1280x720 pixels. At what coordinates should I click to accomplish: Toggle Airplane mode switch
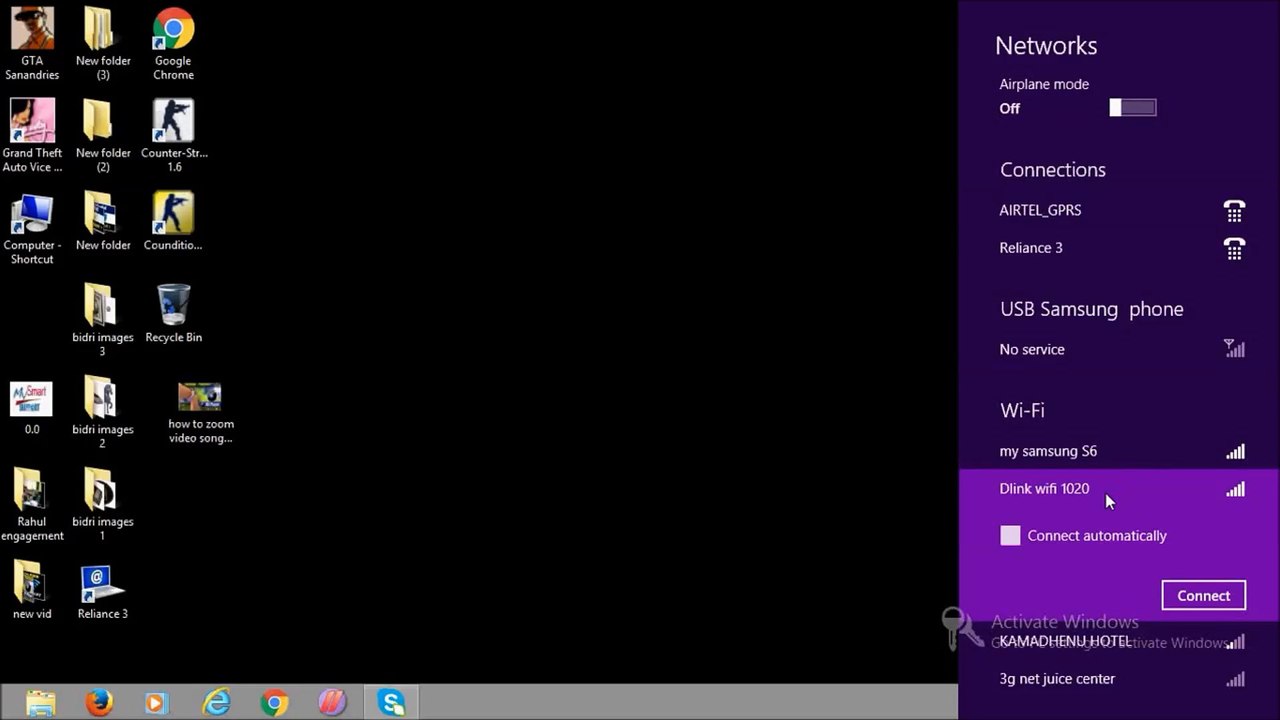point(1133,108)
